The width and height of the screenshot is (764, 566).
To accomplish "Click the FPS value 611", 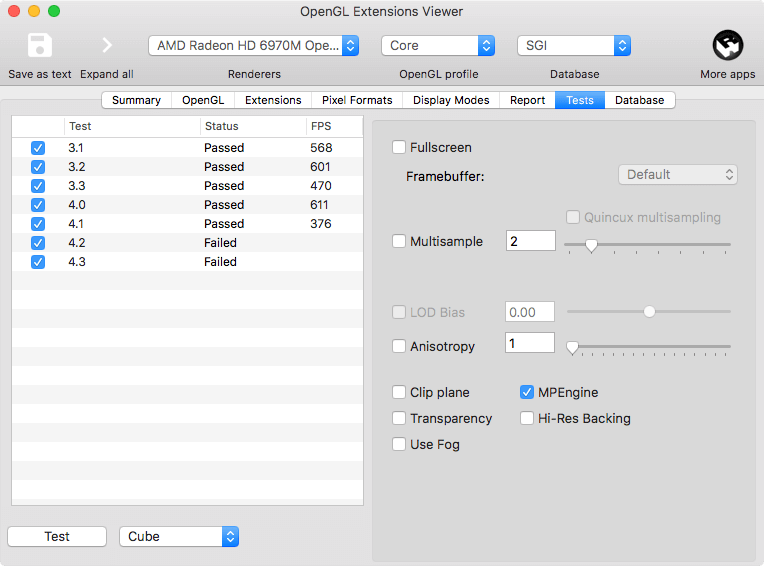I will pos(319,205).
